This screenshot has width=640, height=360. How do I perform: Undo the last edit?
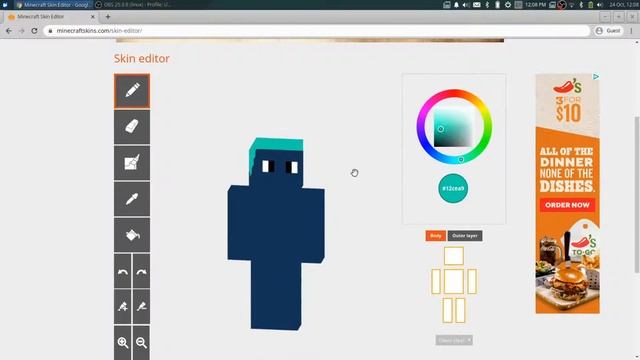click(123, 271)
